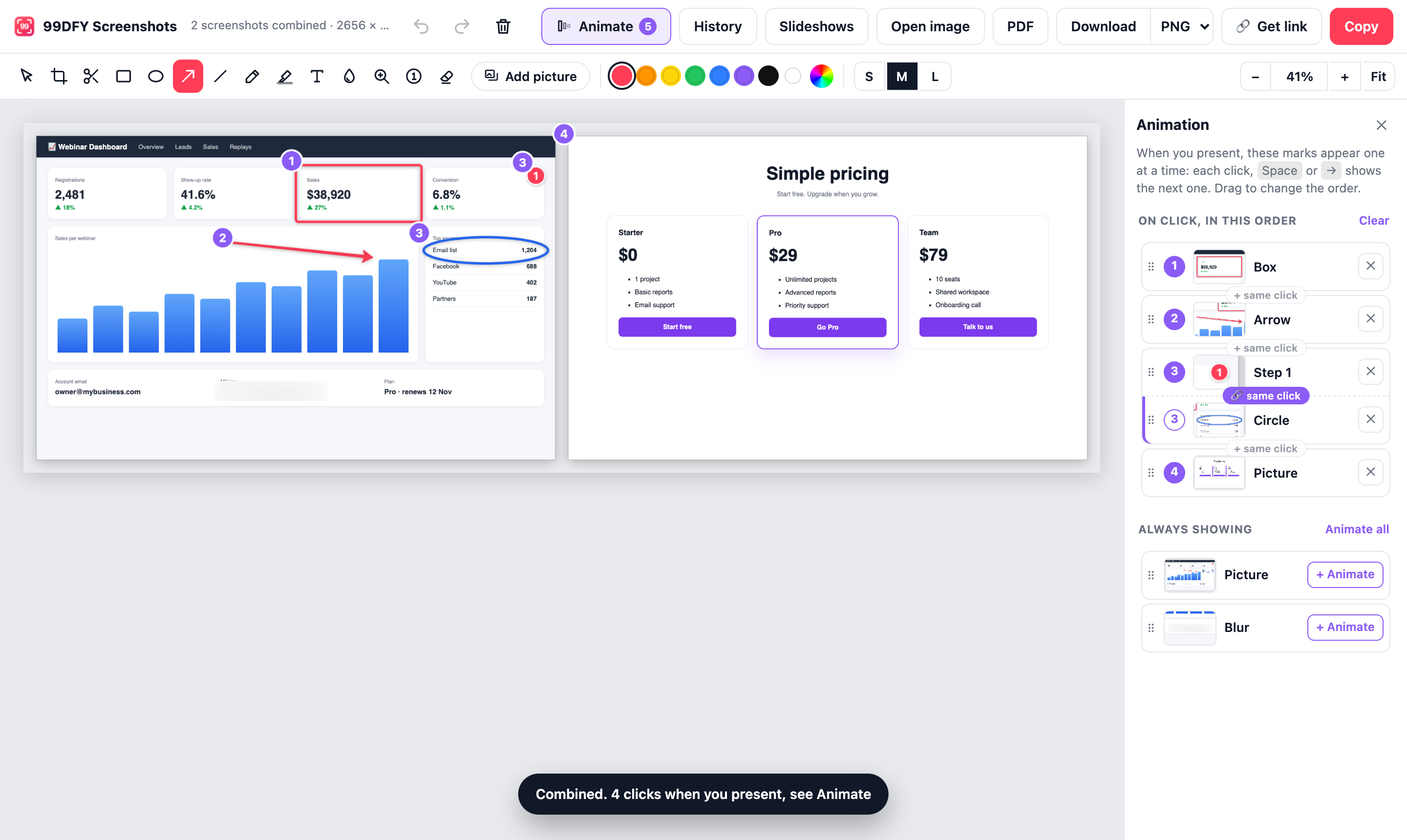Click the Undo arrow
The height and width of the screenshot is (840, 1407).
(421, 26)
